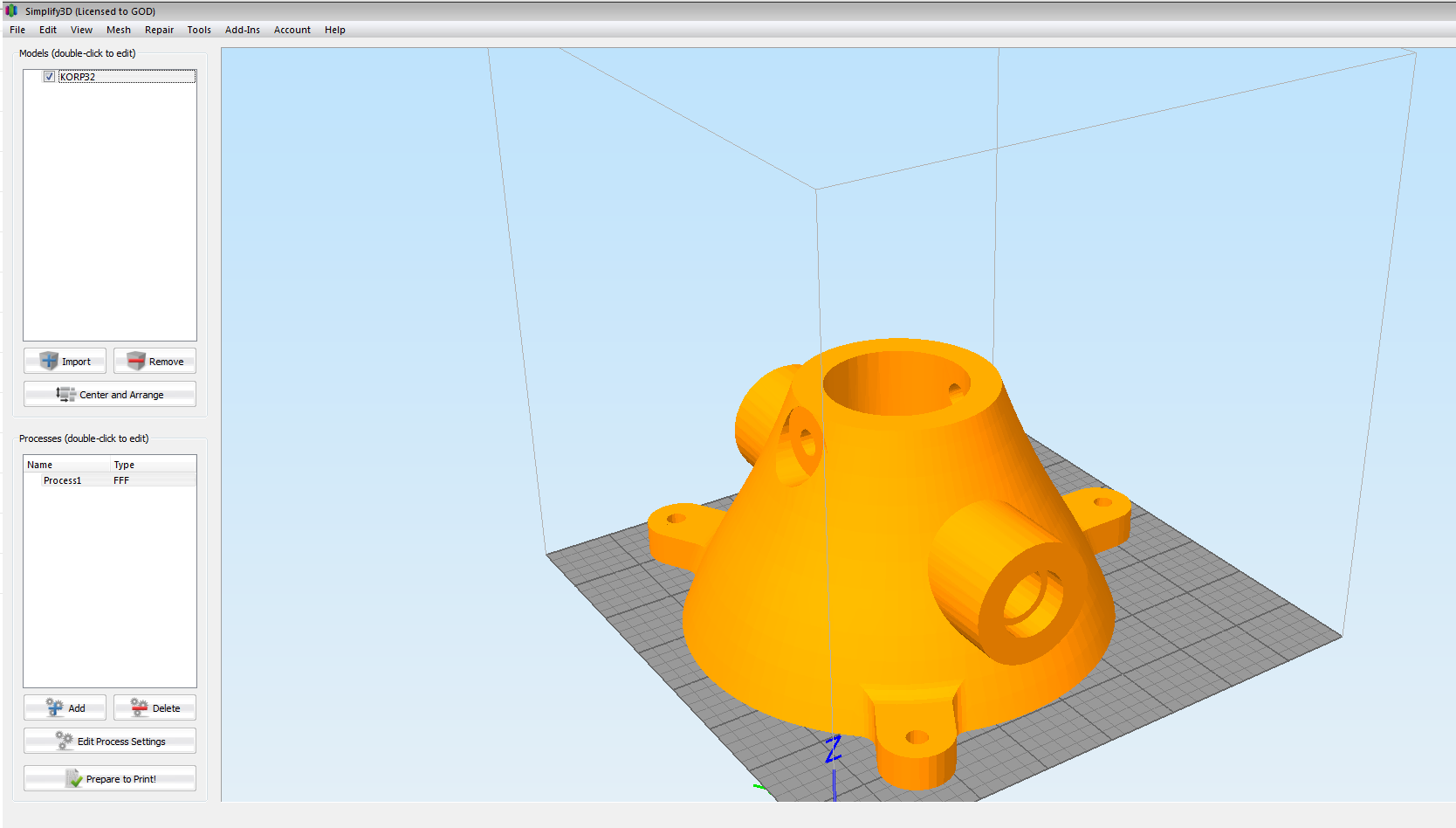Select the KORP32 model name in list
1456x828 pixels.
[x=78, y=77]
